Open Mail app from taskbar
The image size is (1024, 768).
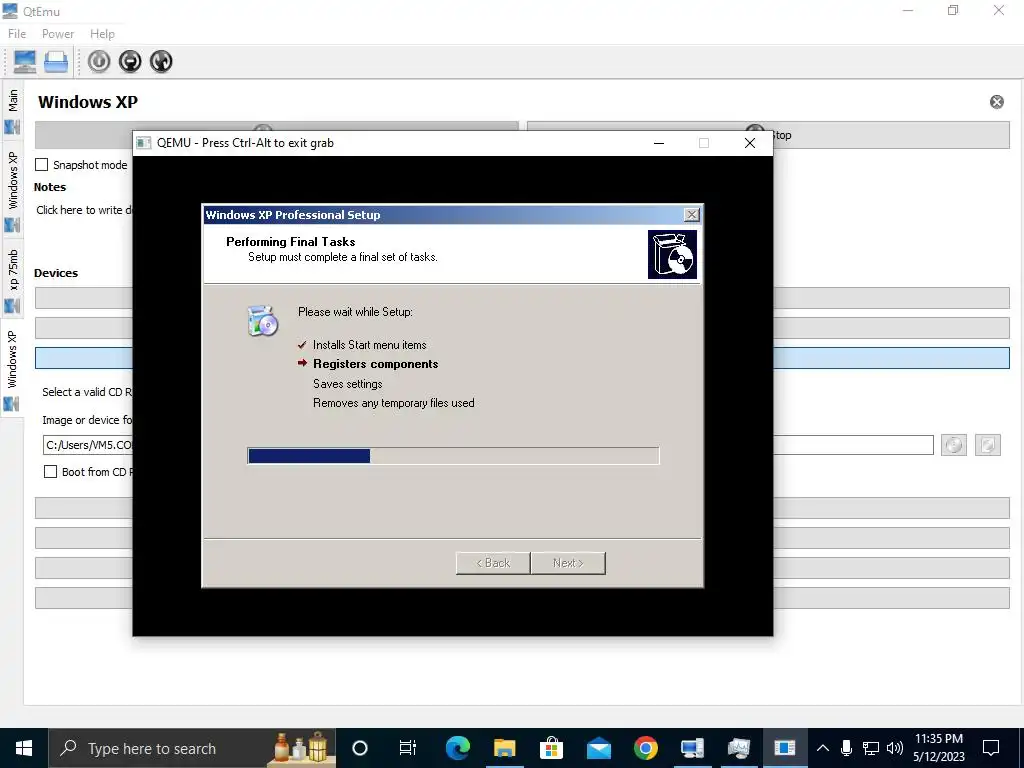pyautogui.click(x=599, y=748)
